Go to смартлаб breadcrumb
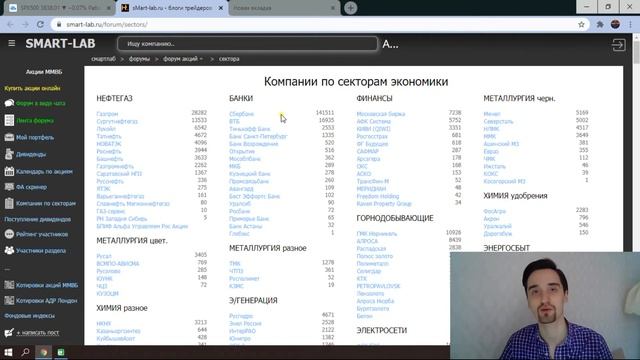 pyautogui.click(x=103, y=59)
